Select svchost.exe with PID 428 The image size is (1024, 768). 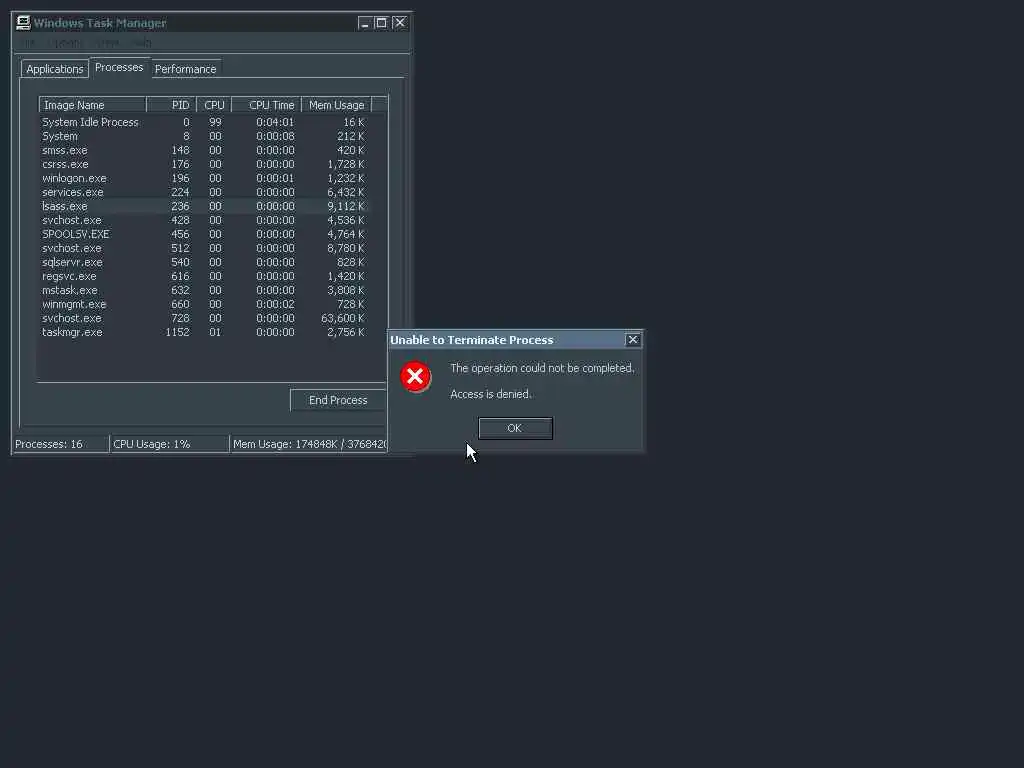(204, 221)
